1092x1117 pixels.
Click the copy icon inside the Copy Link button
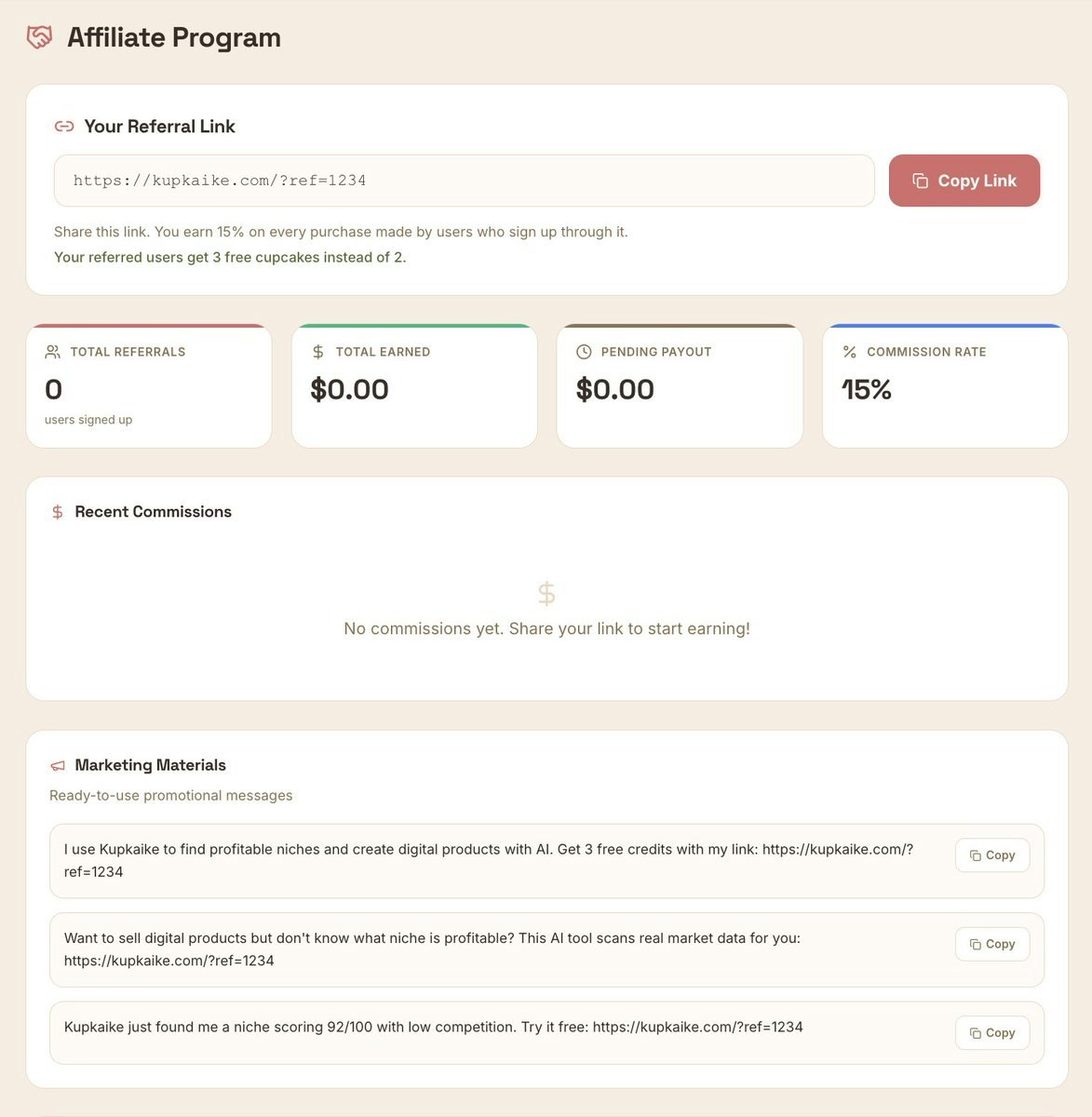pos(921,180)
